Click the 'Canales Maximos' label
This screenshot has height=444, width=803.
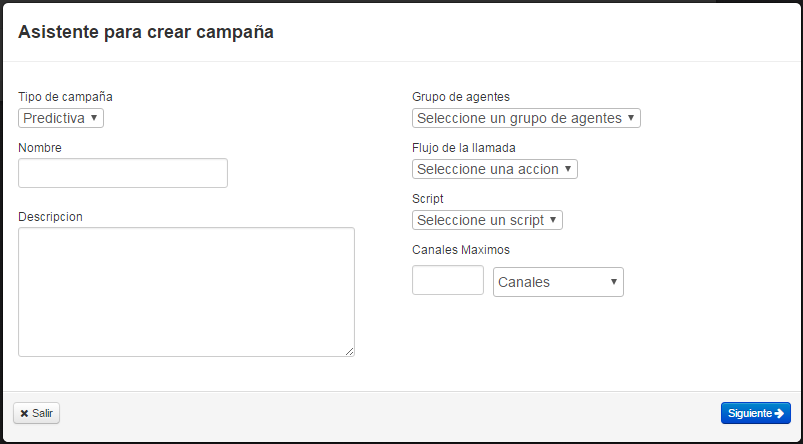(x=461, y=250)
